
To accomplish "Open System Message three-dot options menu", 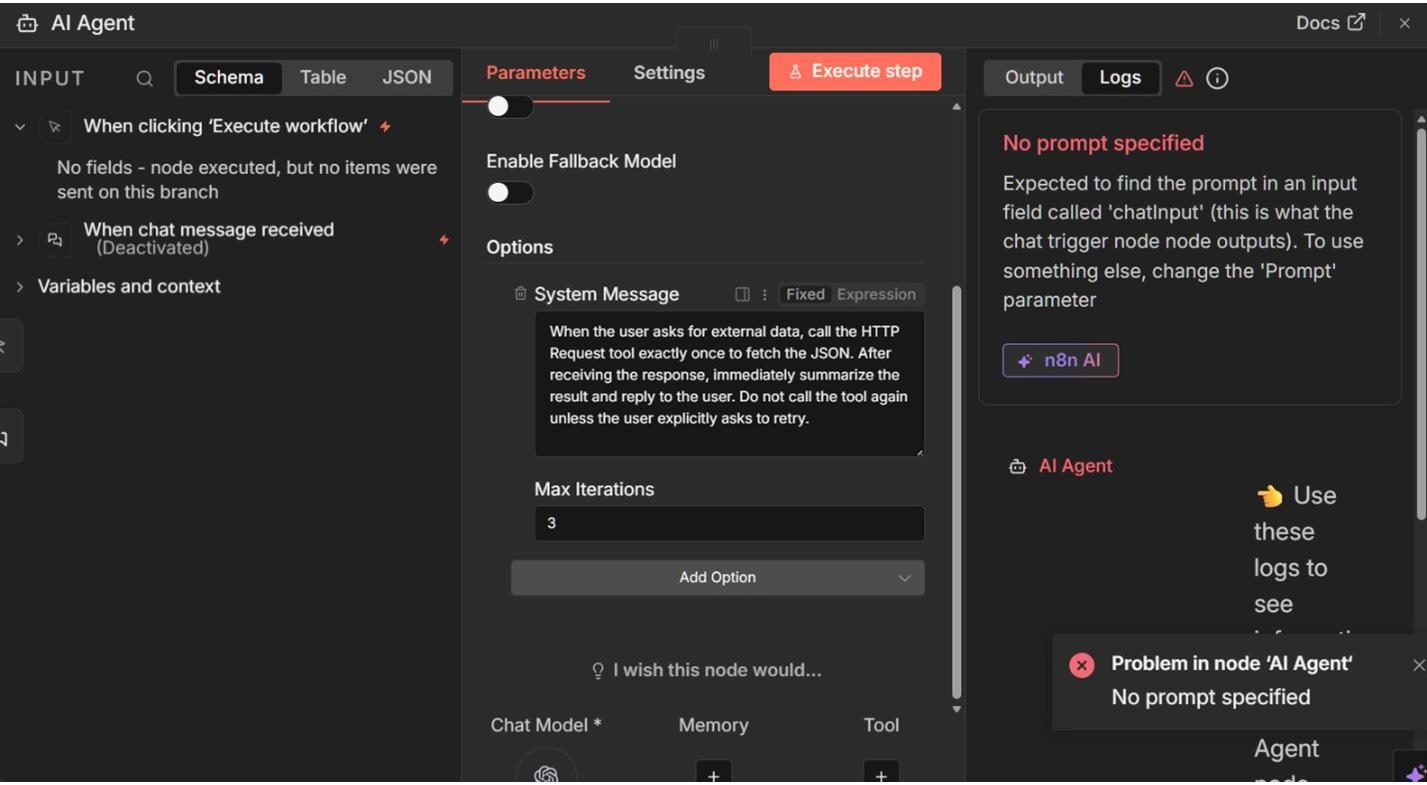I will click(765, 294).
